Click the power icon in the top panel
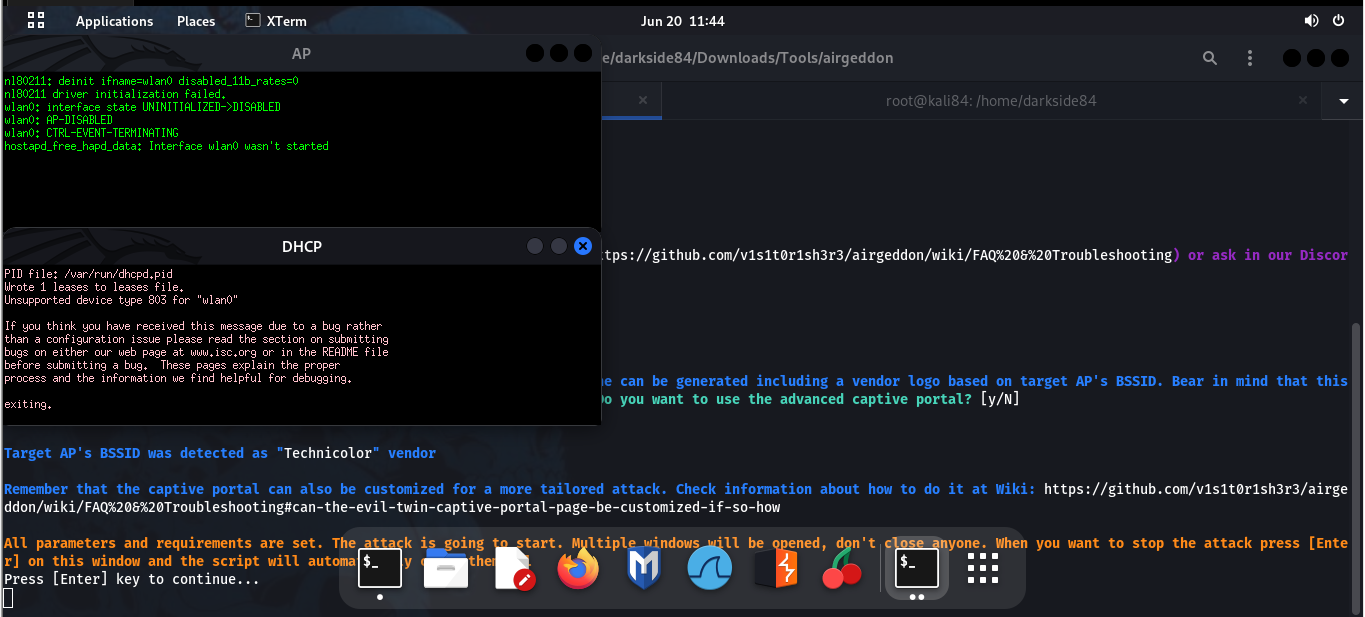The image size is (1365, 617). point(1339,20)
